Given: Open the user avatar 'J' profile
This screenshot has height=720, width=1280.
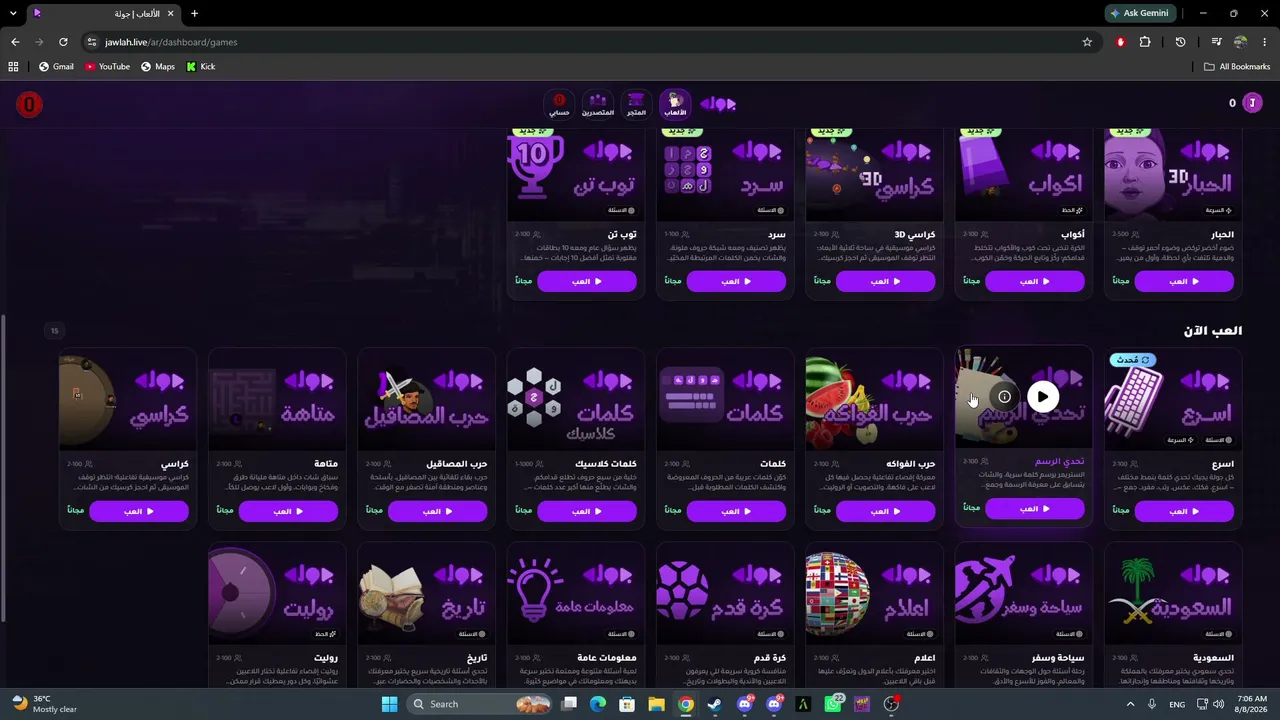Looking at the screenshot, I should 1251,103.
